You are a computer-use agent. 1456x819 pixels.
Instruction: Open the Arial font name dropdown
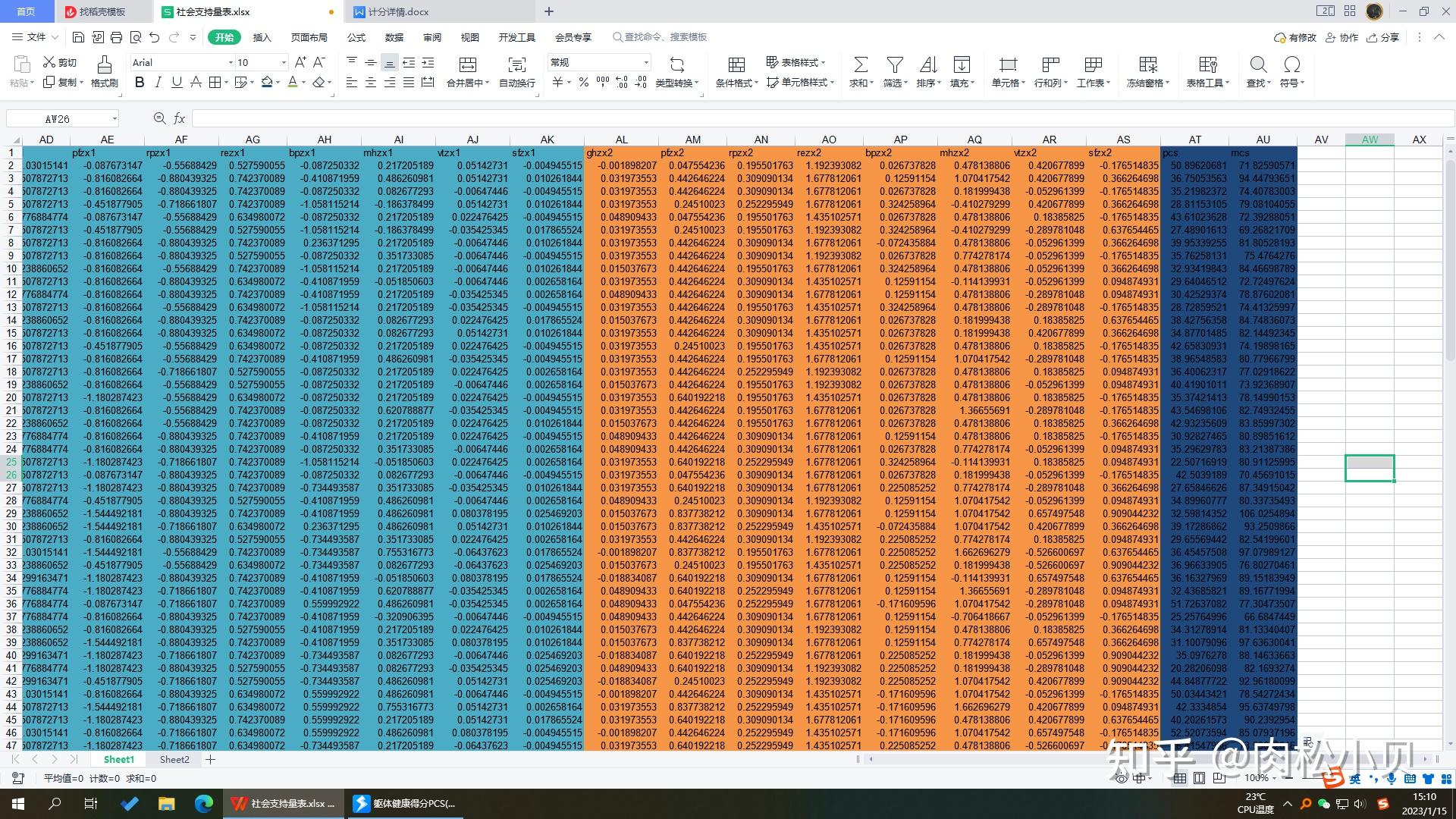pyautogui.click(x=231, y=63)
